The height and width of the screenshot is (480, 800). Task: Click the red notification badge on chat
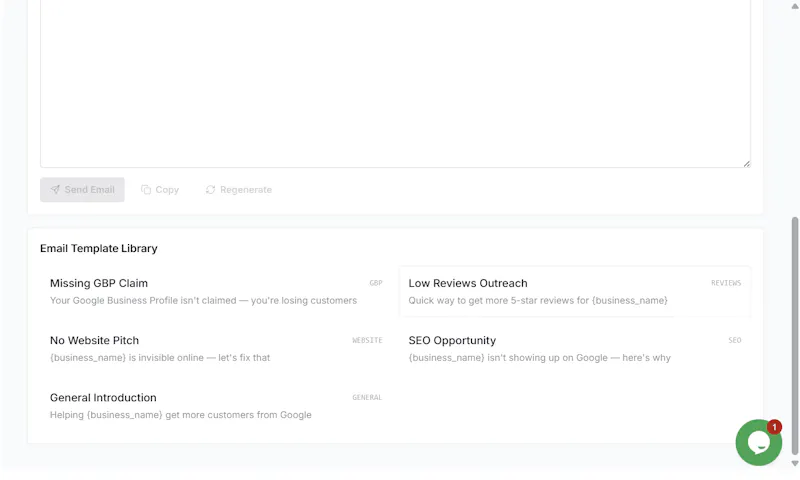(x=774, y=427)
